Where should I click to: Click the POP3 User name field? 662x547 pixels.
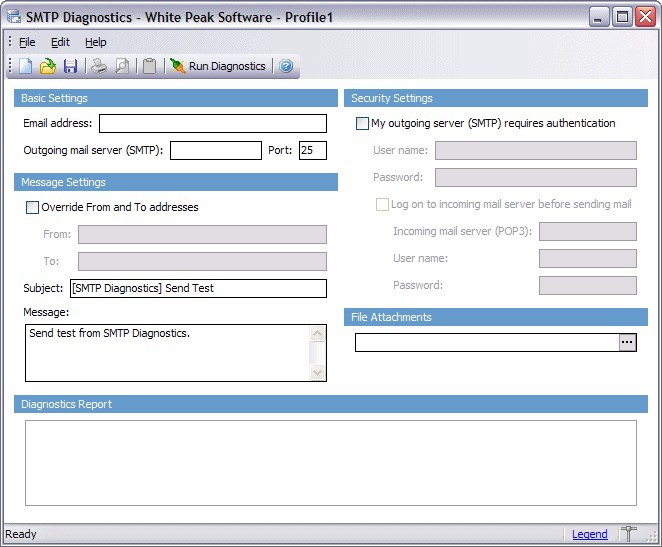click(588, 259)
